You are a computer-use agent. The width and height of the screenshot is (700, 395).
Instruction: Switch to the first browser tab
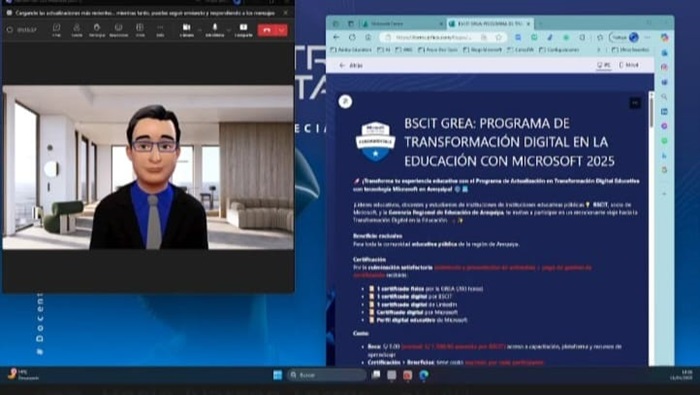point(403,23)
